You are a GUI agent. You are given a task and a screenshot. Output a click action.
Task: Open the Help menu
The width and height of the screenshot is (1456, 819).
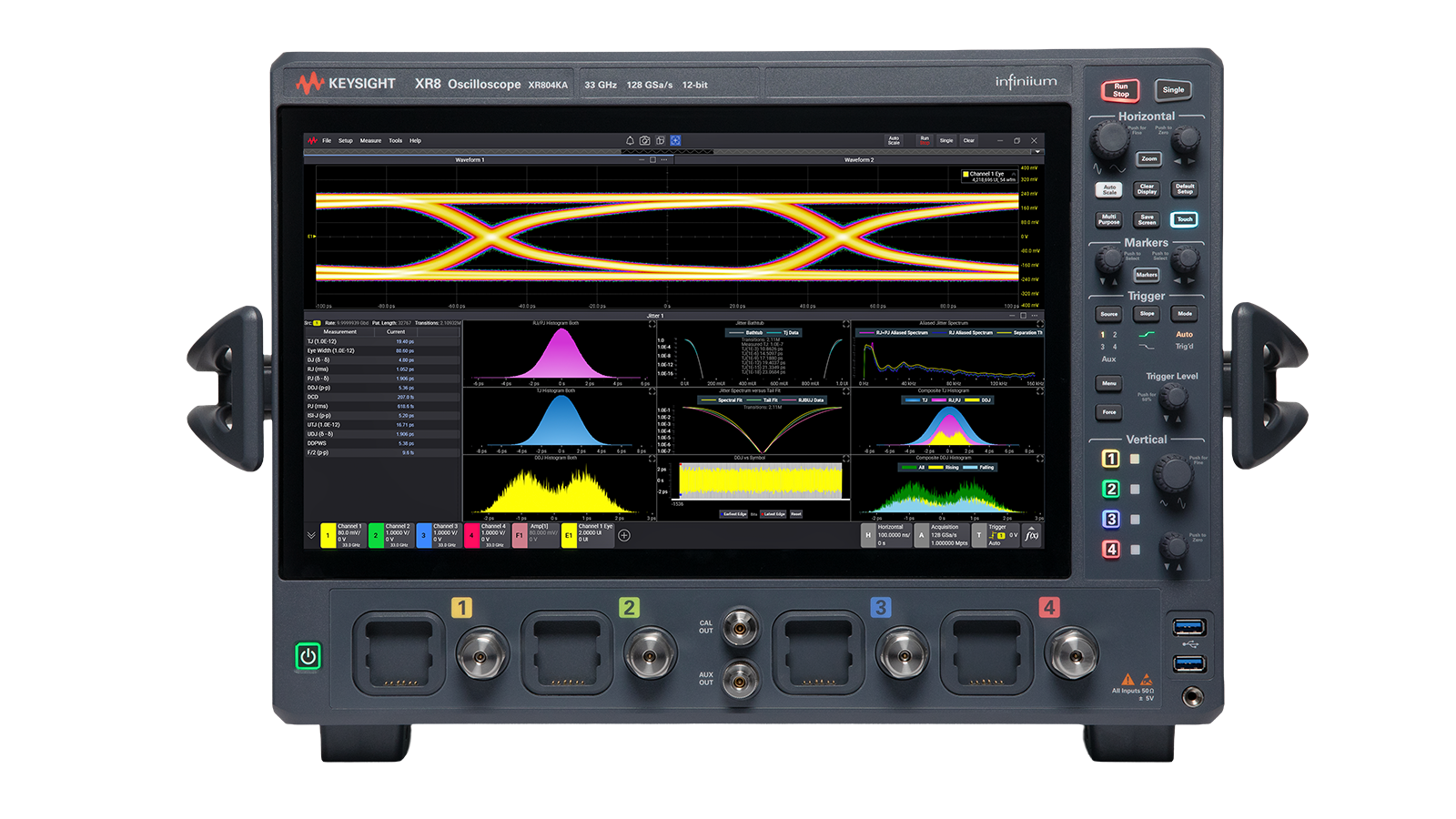tap(416, 141)
